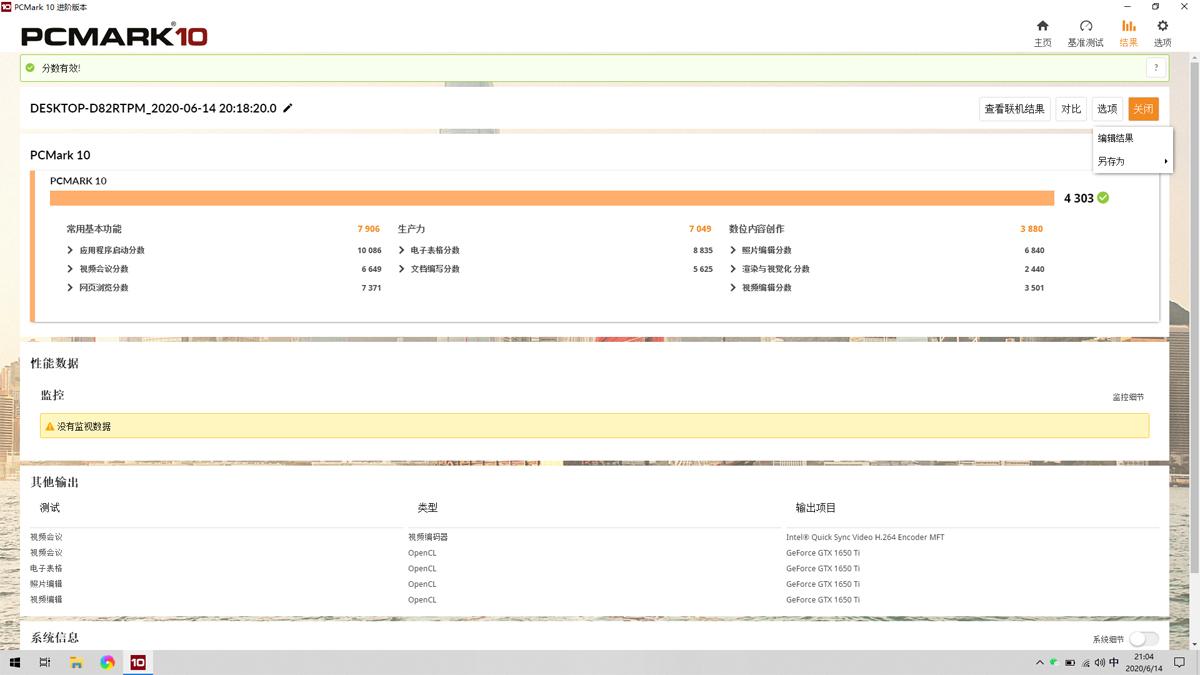1200x675 pixels.
Task: Open the 另存为 submenu arrow
Action: coord(1165,162)
